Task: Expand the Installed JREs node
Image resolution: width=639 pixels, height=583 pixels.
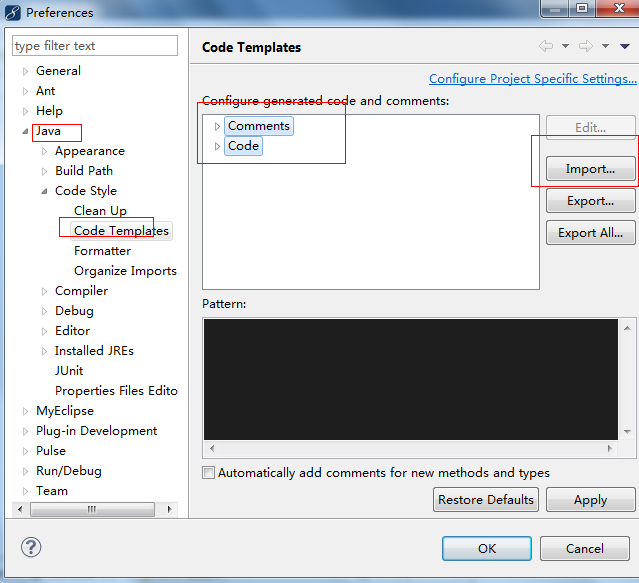Action: pyautogui.click(x=44, y=351)
